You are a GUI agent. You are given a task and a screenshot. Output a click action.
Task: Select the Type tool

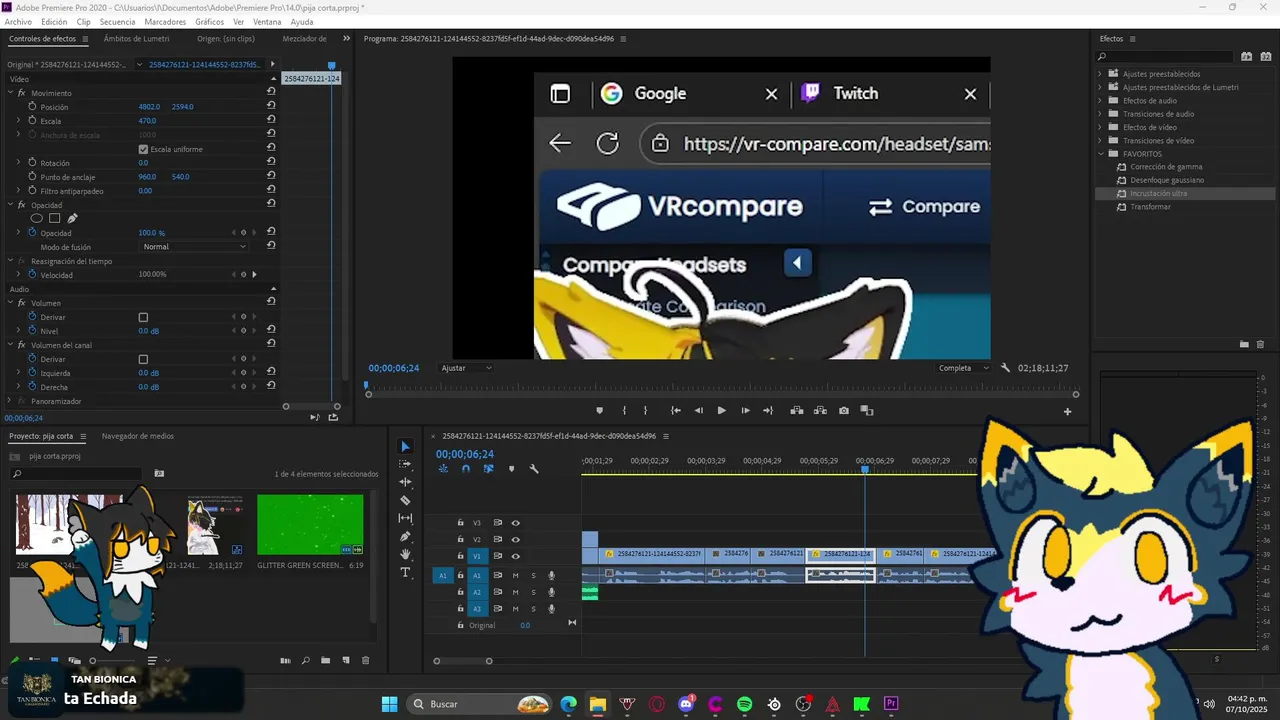point(405,572)
